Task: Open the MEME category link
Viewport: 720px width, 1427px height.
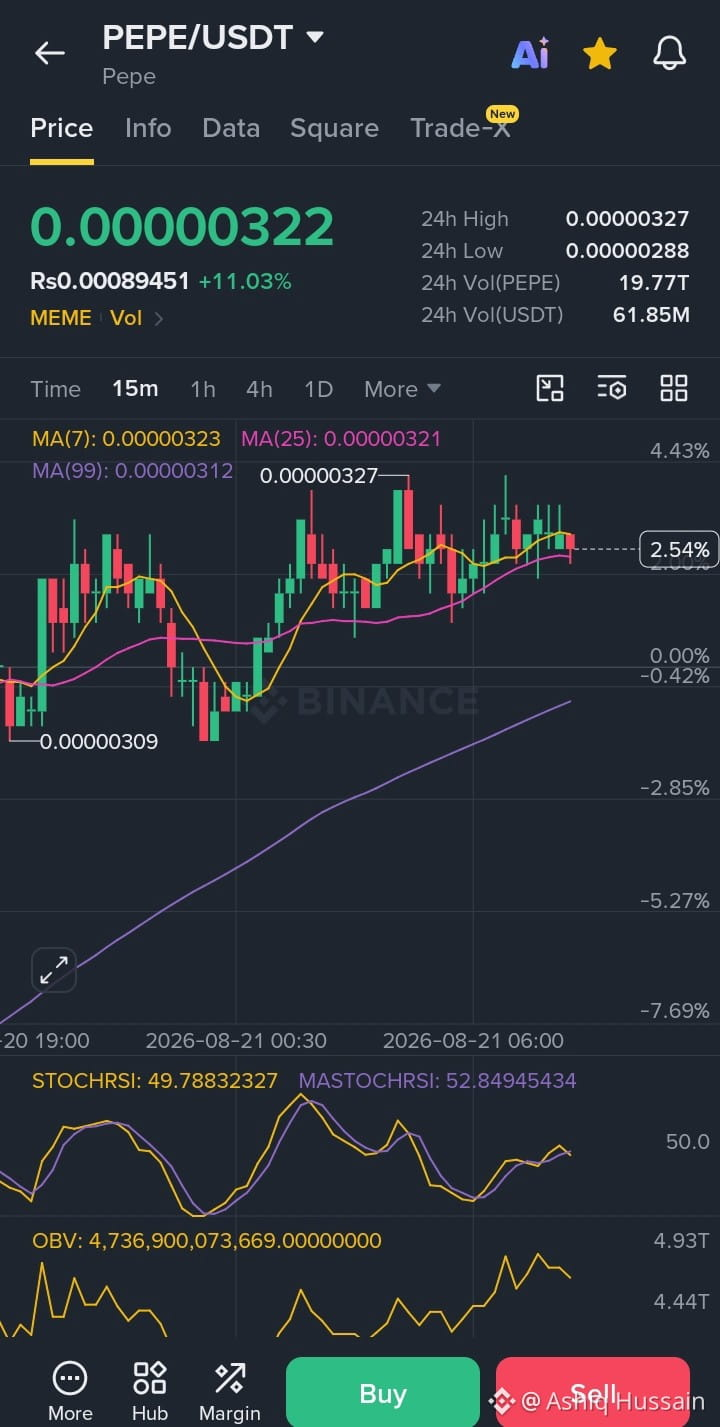Action: pos(61,318)
